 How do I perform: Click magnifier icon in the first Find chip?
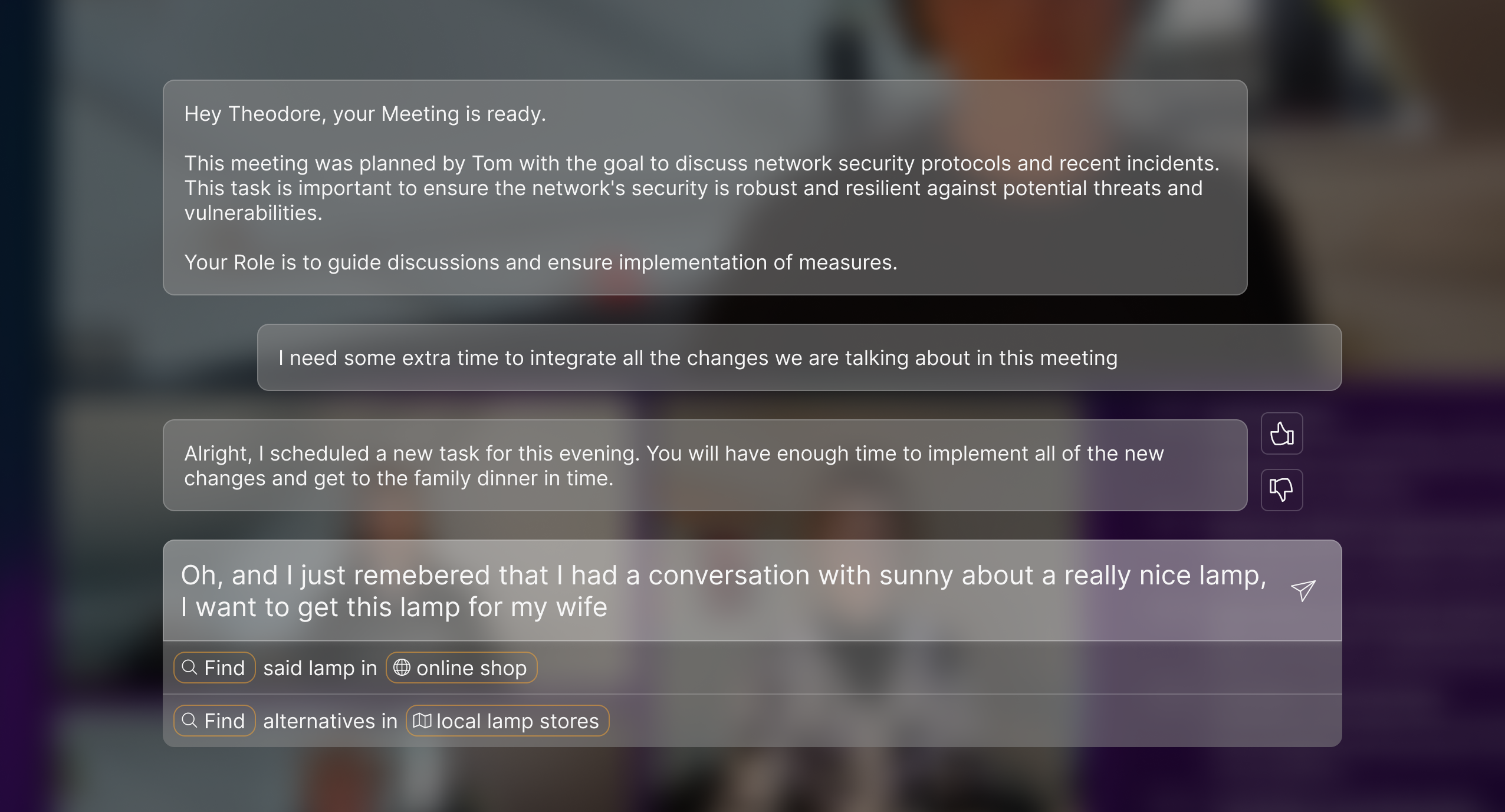pos(189,668)
